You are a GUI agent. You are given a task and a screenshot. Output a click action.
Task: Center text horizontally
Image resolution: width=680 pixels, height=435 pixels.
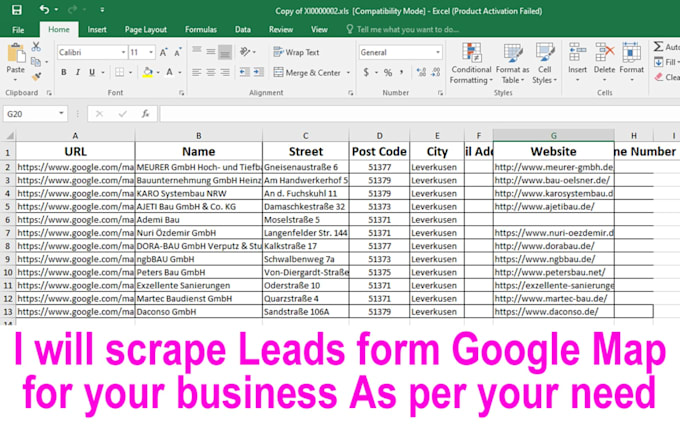(211, 72)
